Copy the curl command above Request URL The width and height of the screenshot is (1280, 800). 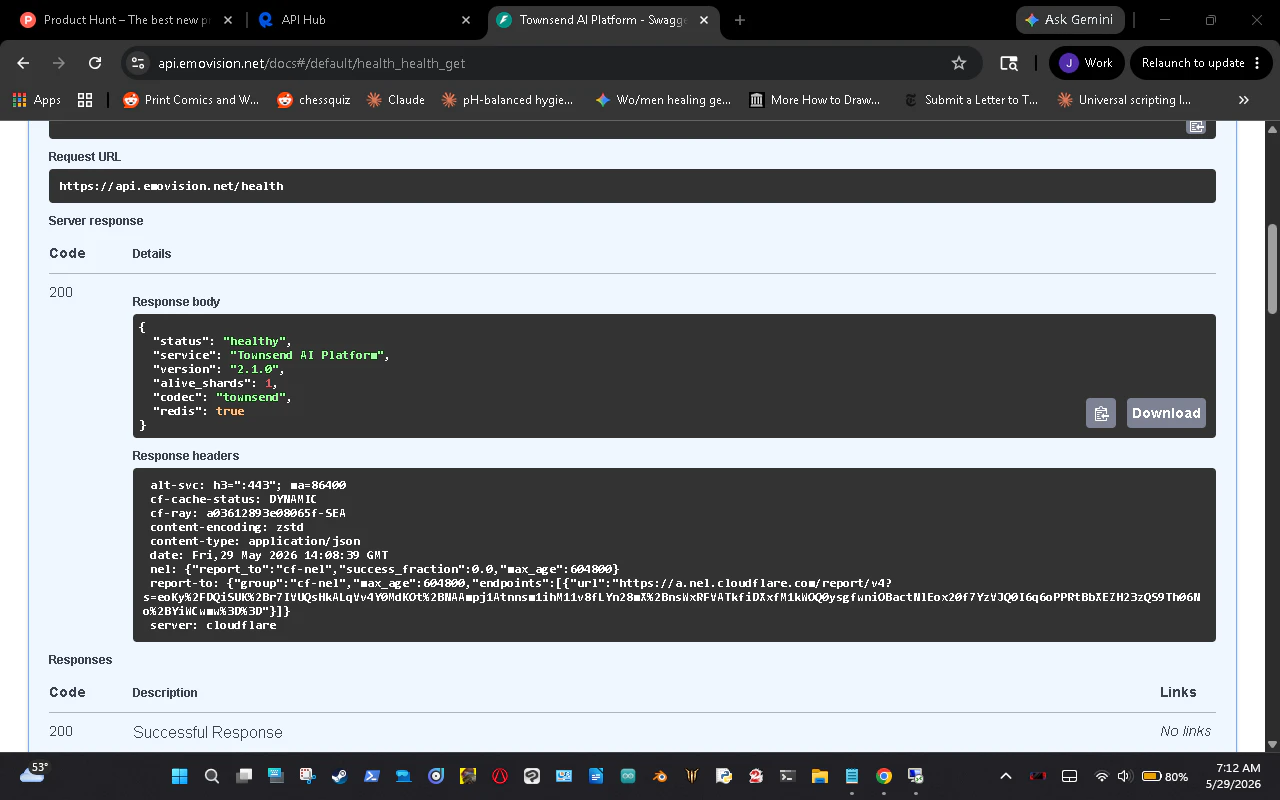(x=1196, y=126)
